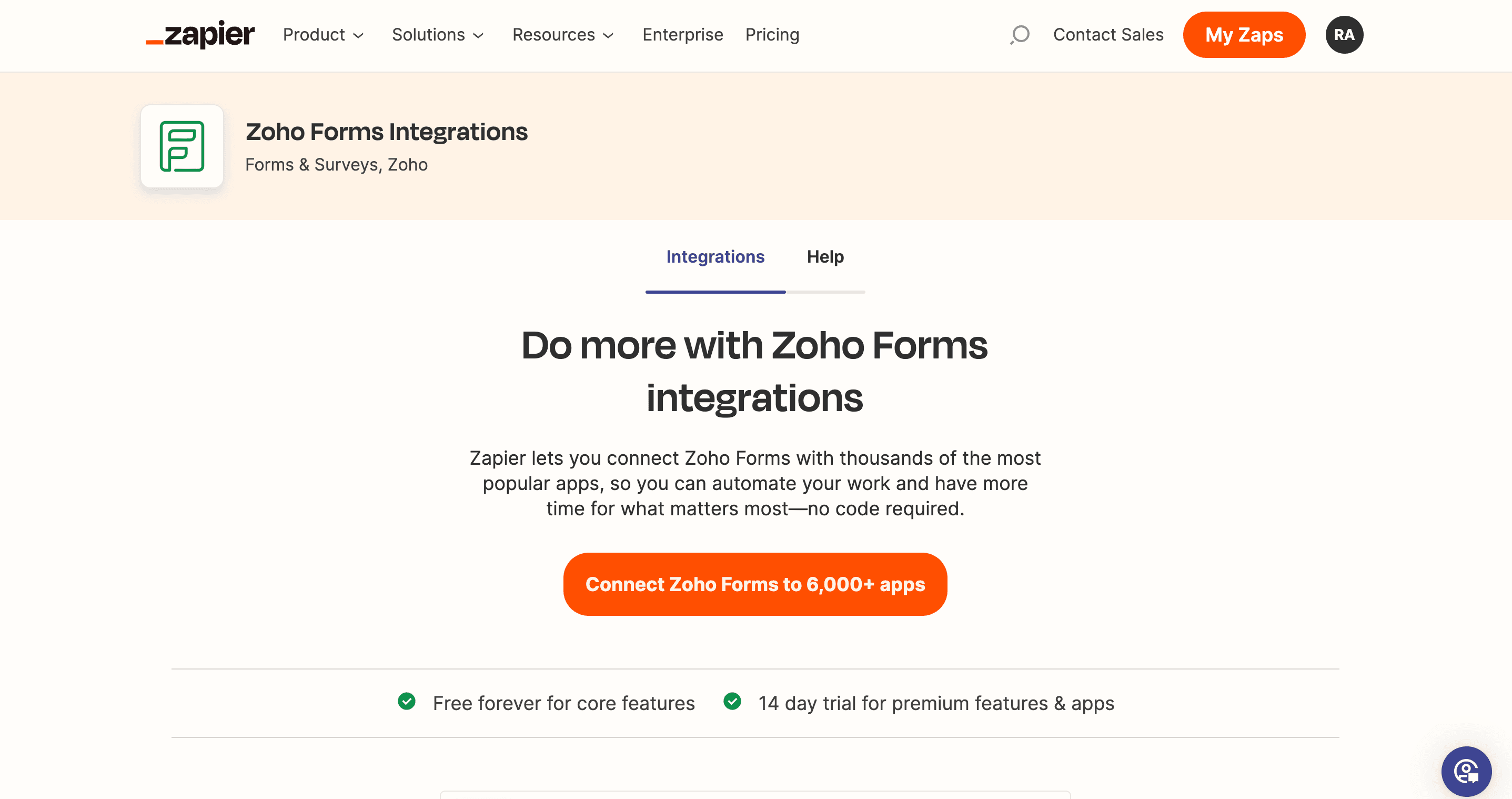Expand the Product dropdown menu
The image size is (1512, 799).
(323, 35)
